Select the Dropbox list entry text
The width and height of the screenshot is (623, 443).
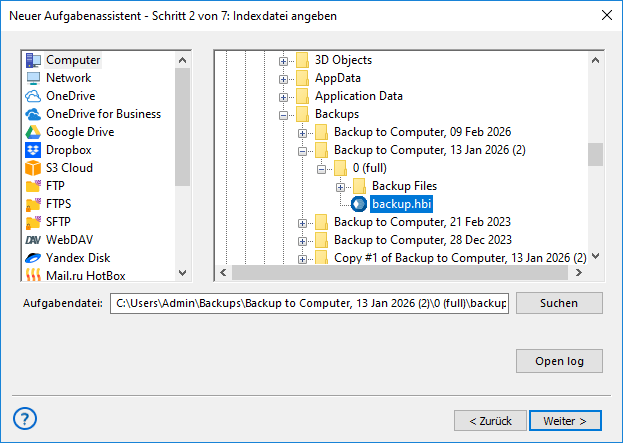pos(69,150)
